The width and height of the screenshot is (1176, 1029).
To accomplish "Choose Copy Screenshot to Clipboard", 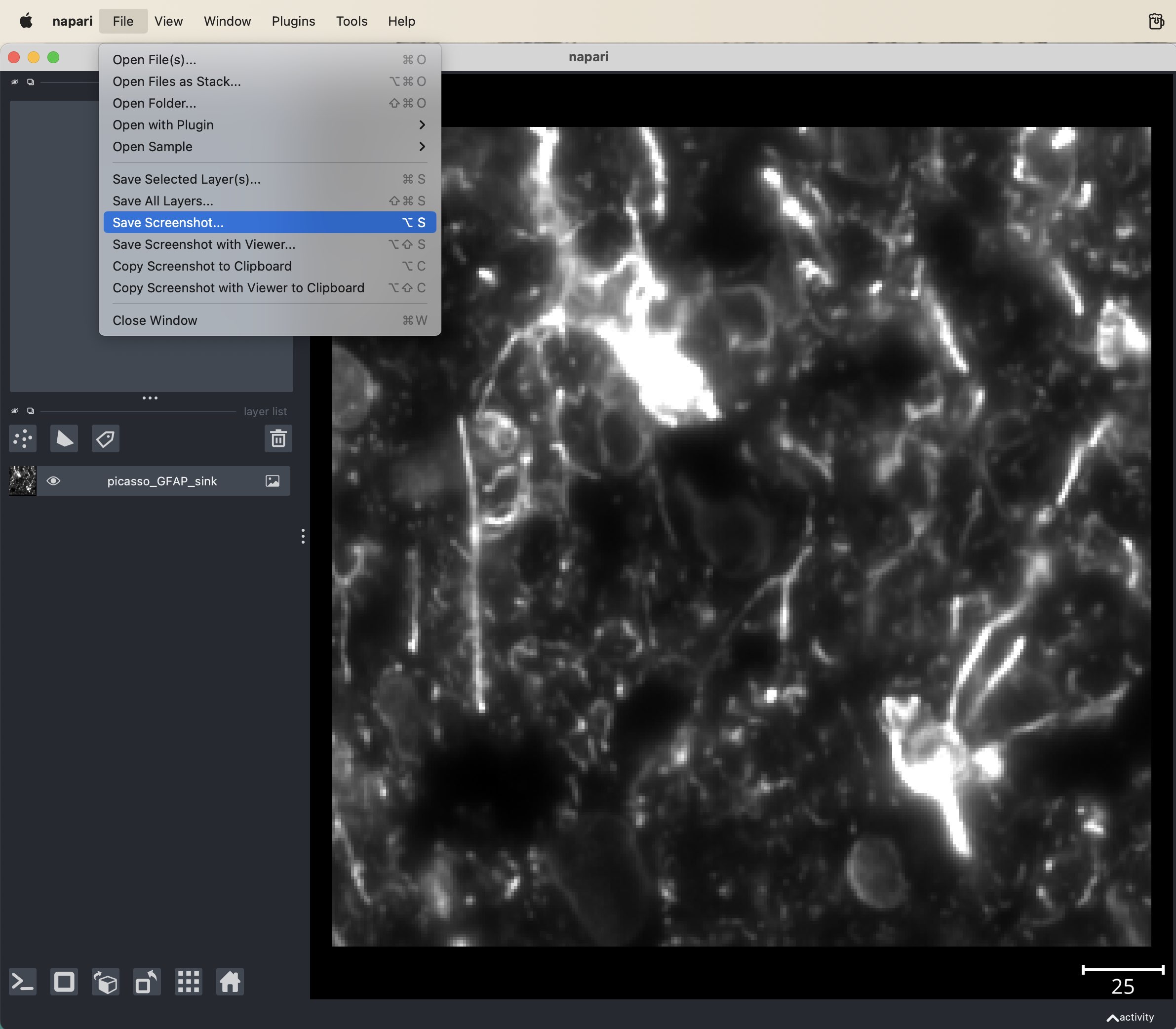I will (x=270, y=267).
